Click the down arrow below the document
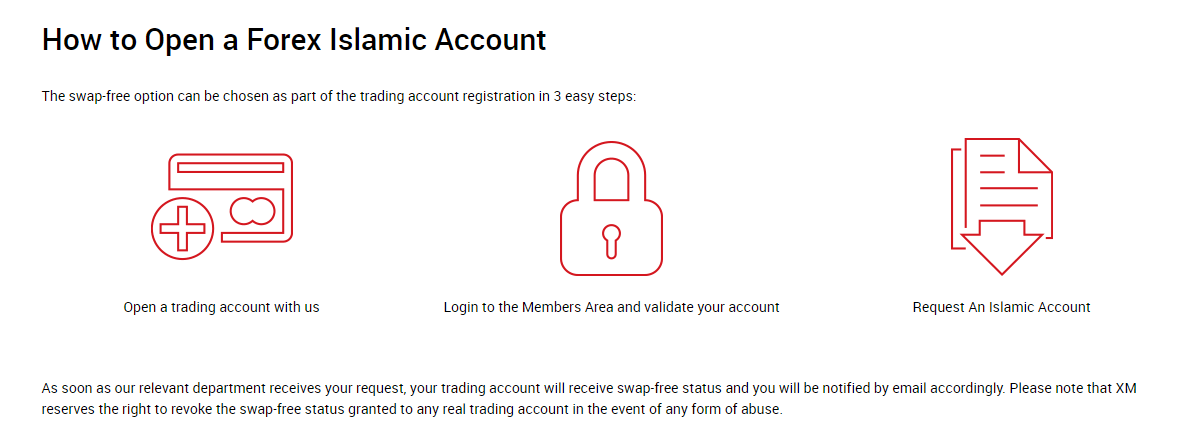1185x435 pixels. click(1001, 247)
